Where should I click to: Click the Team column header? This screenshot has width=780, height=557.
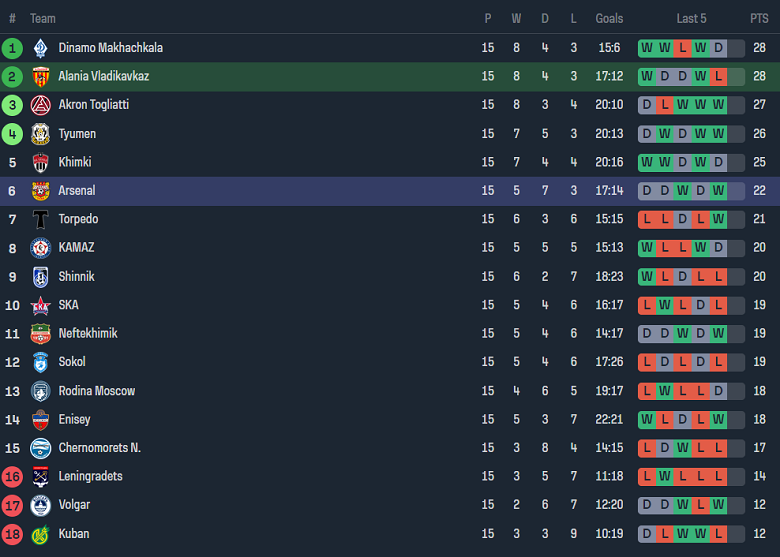point(43,18)
